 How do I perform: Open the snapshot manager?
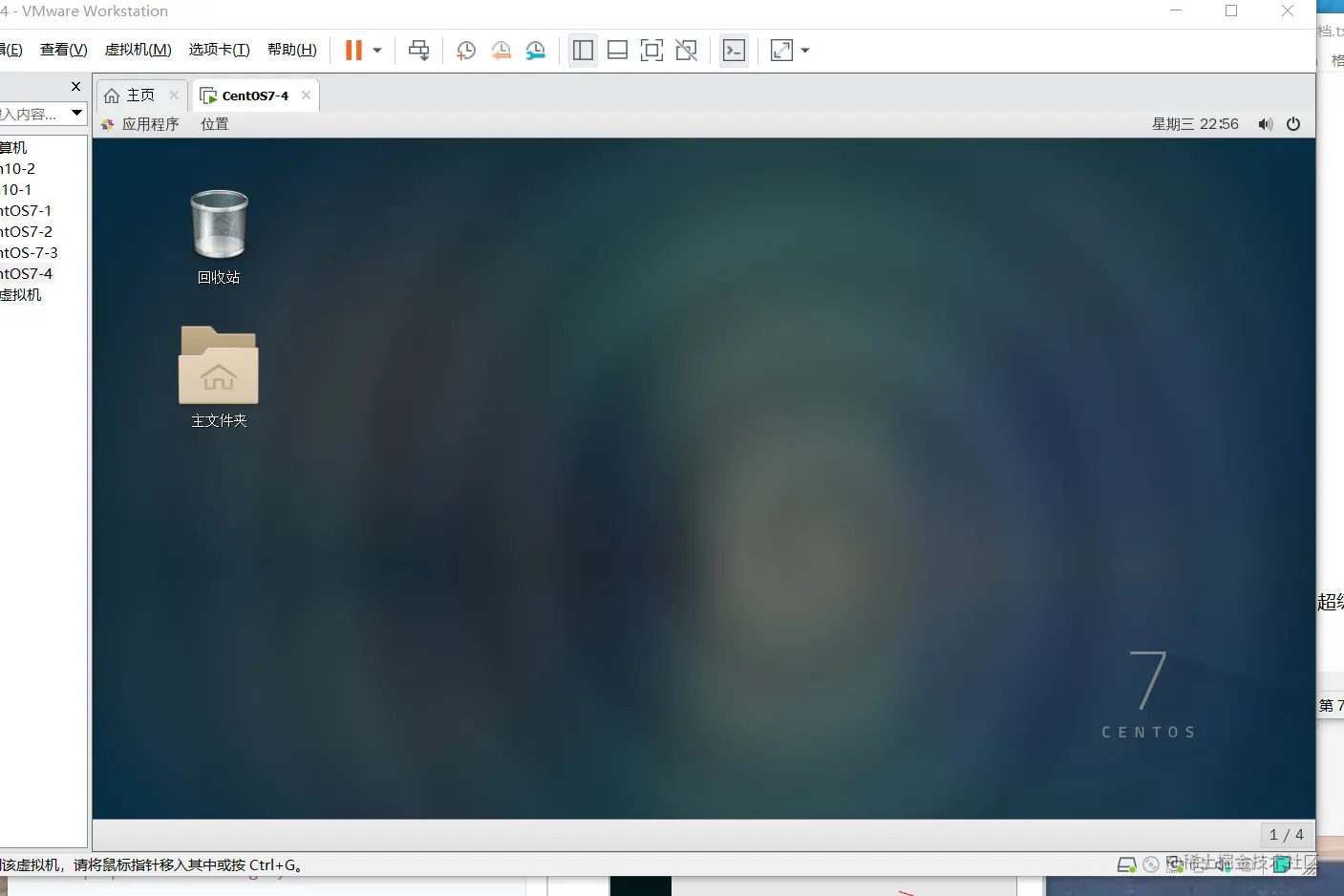point(536,51)
